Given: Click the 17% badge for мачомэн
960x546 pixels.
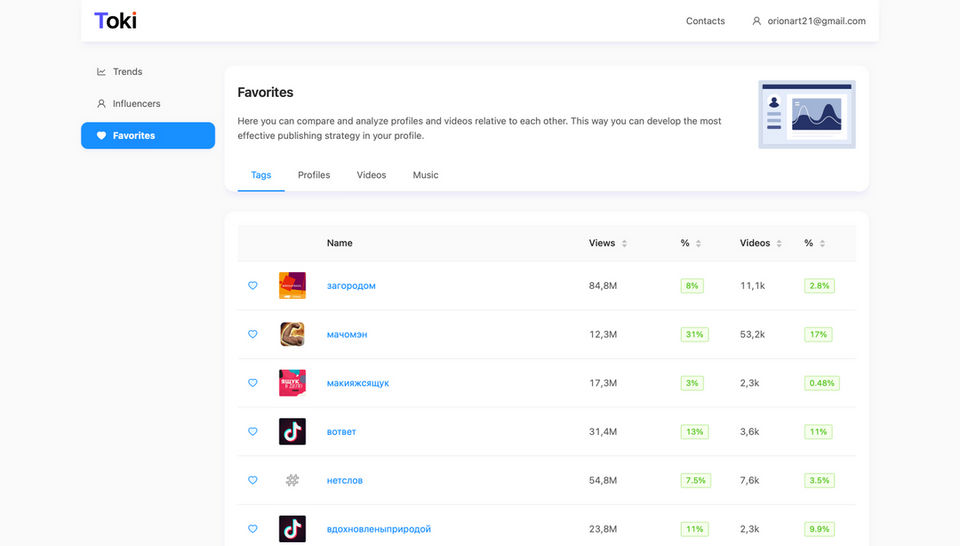Looking at the screenshot, I should [x=818, y=334].
